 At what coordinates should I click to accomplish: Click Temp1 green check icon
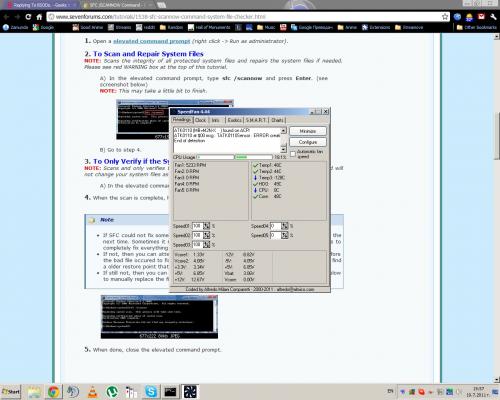point(256,165)
